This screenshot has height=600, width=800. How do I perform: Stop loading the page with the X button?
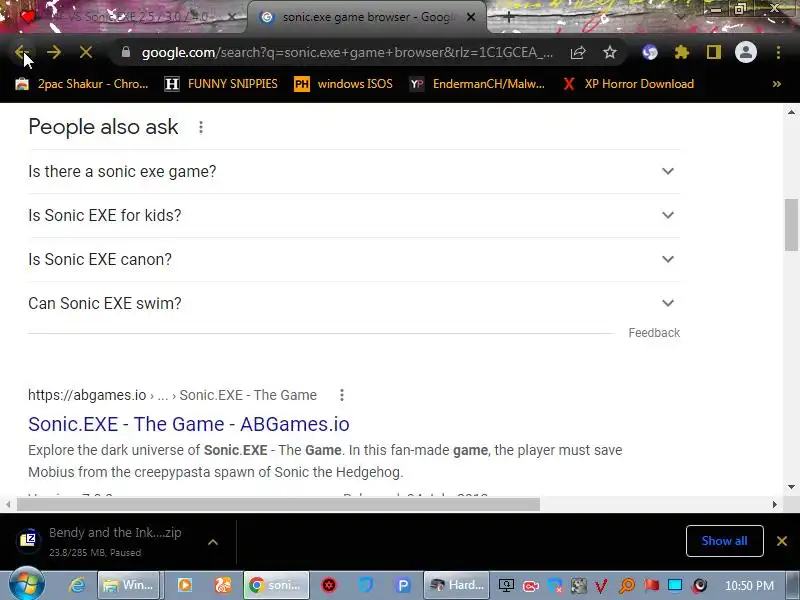pos(86,52)
